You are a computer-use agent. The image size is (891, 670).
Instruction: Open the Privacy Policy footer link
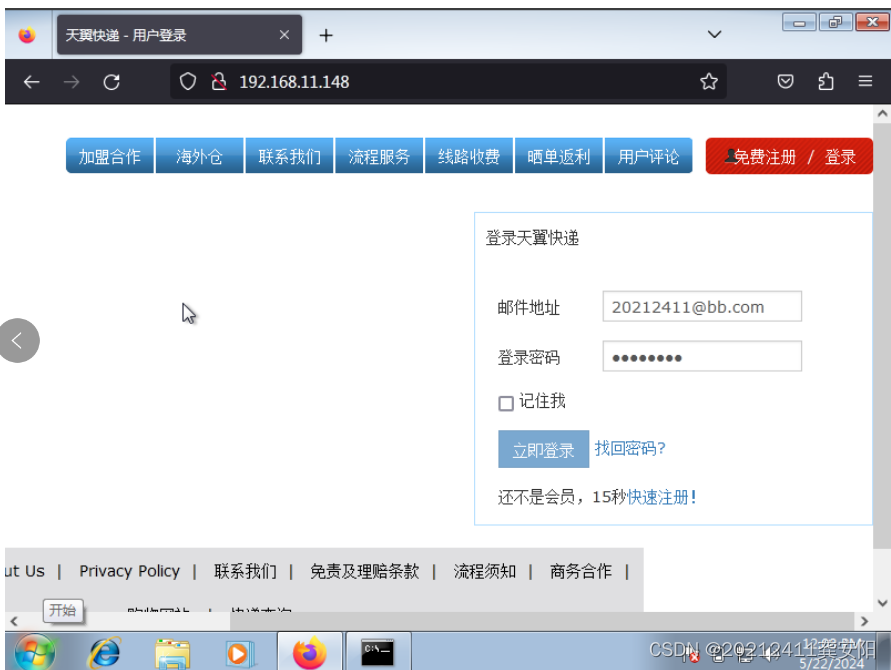pos(130,571)
